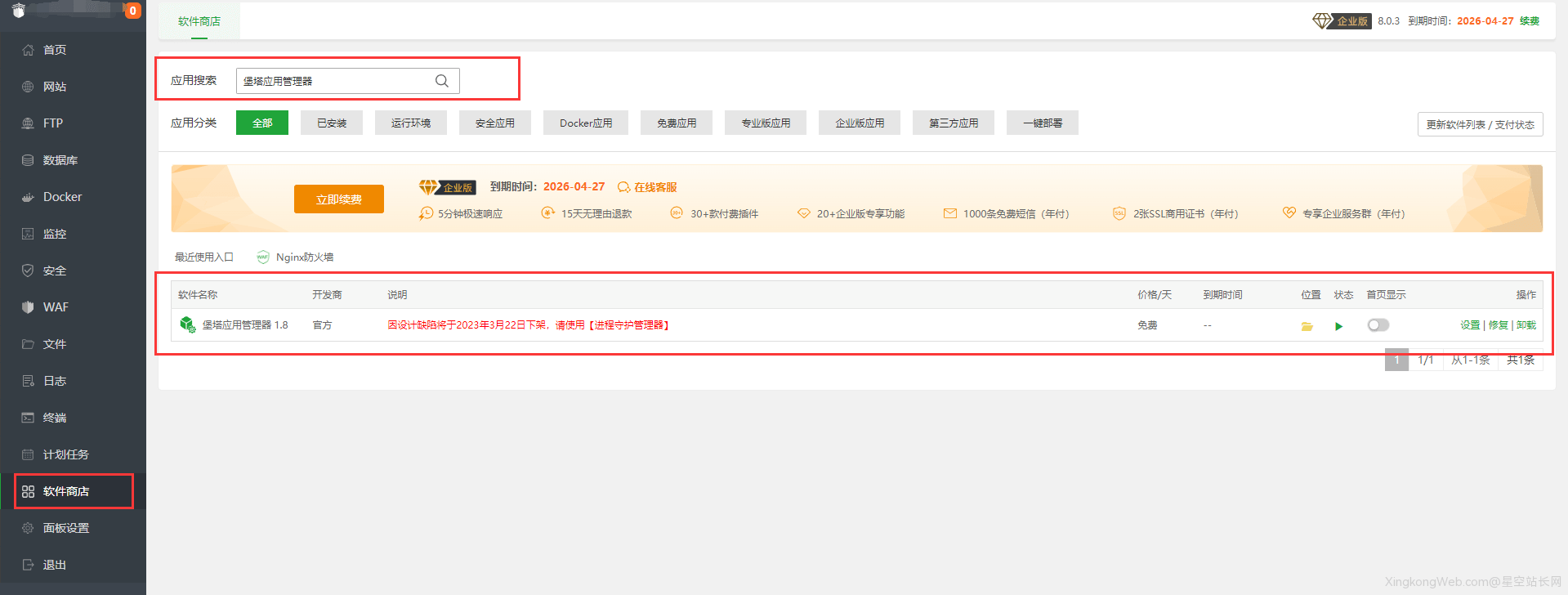Screen dimensions: 1568x595
Task: Filter by 已安装 apps
Action: (x=332, y=123)
